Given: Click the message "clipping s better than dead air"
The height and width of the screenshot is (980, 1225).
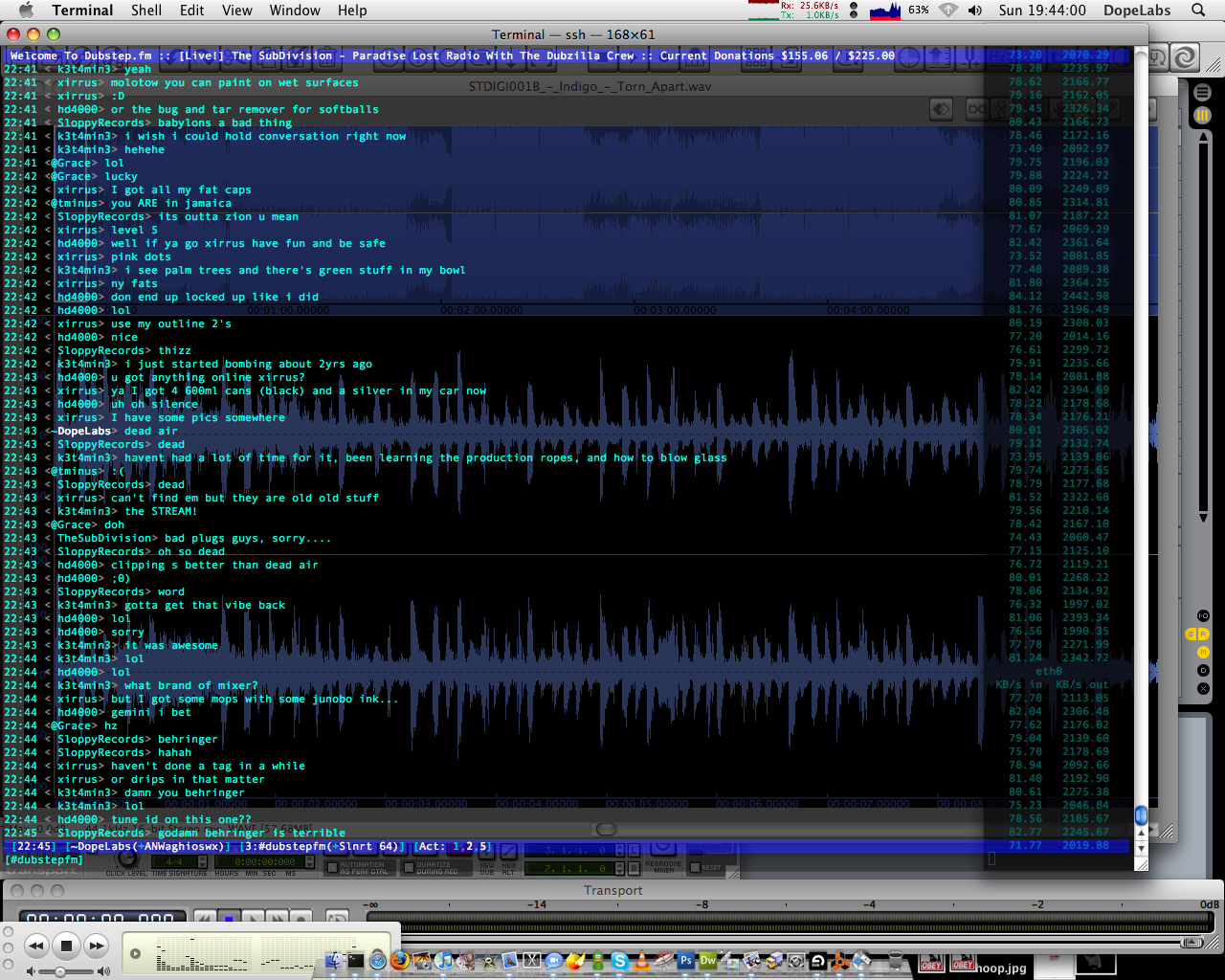Looking at the screenshot, I should [x=214, y=565].
